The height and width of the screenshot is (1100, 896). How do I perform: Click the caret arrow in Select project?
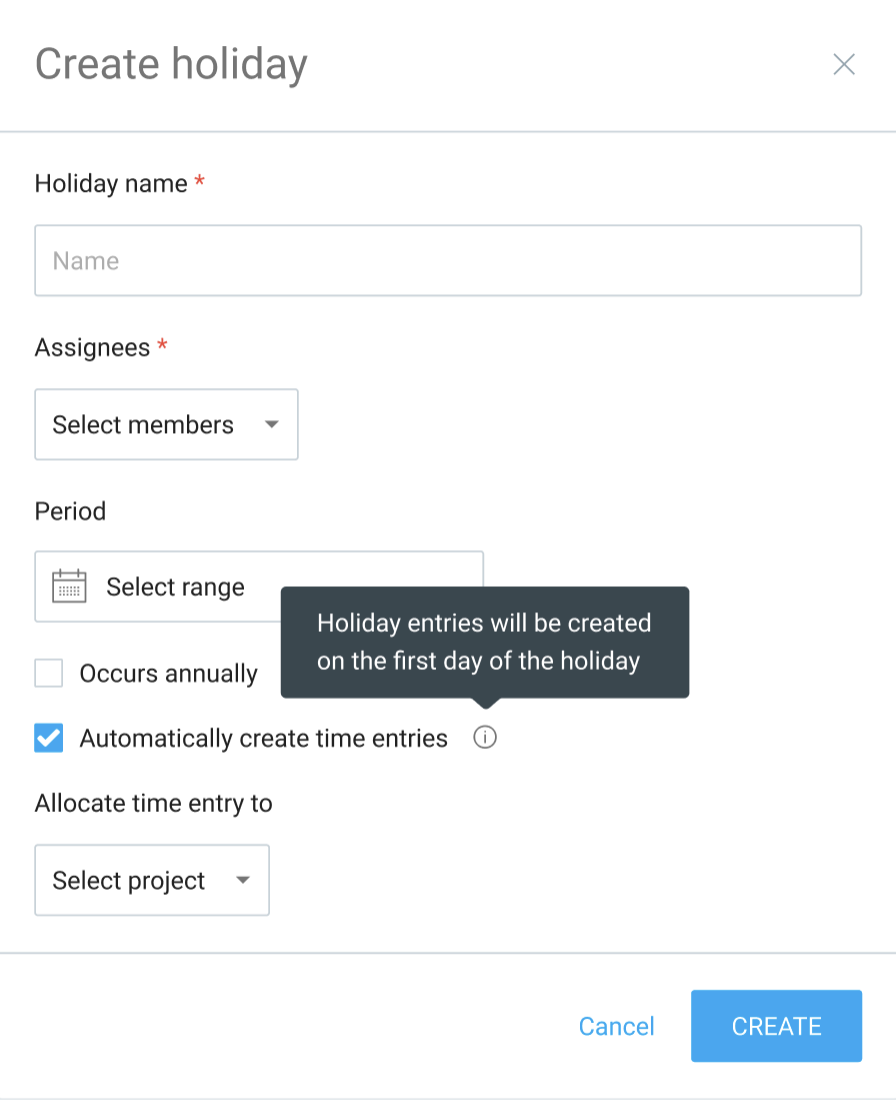point(243,880)
